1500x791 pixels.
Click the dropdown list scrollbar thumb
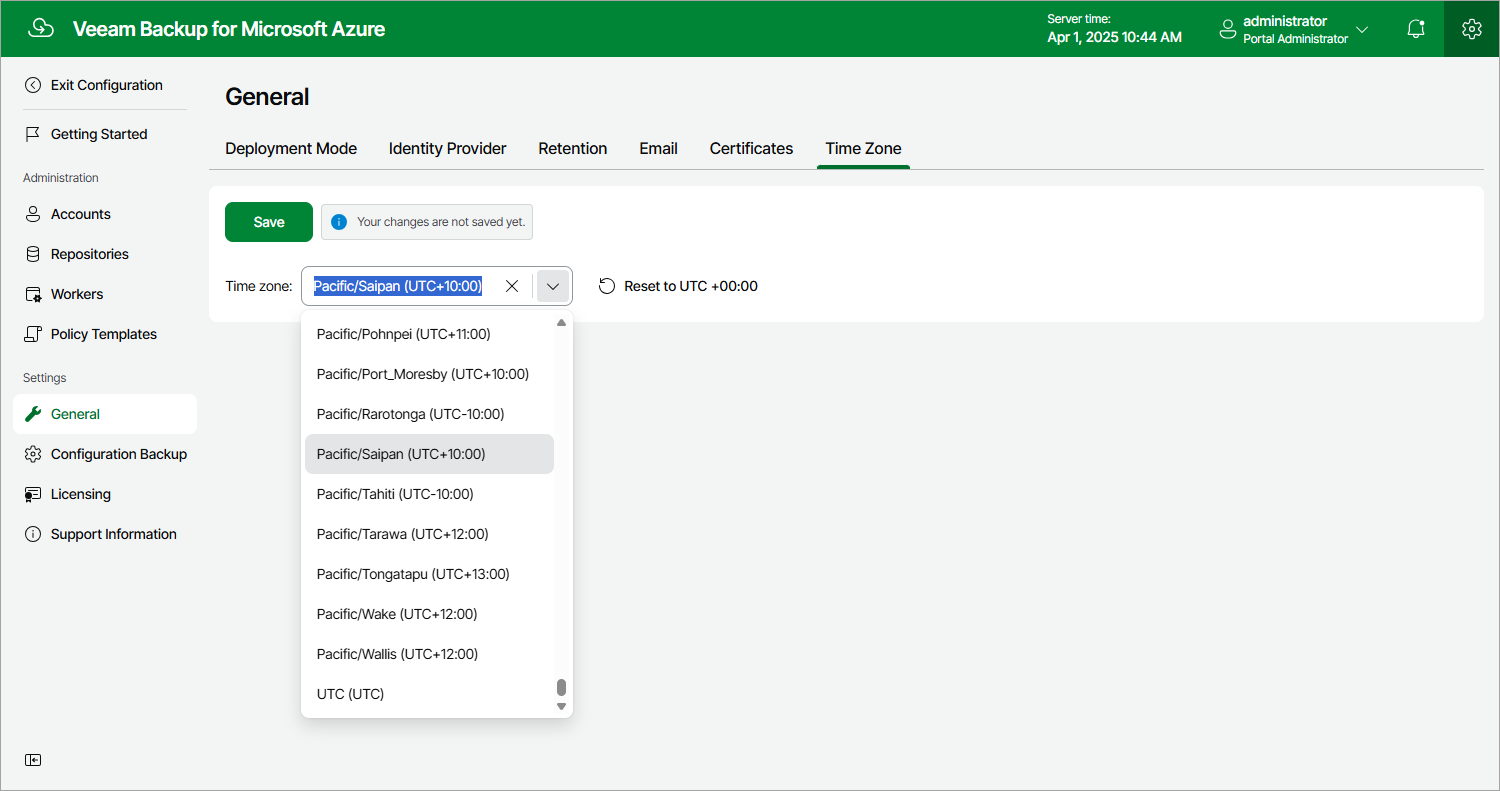(x=561, y=688)
